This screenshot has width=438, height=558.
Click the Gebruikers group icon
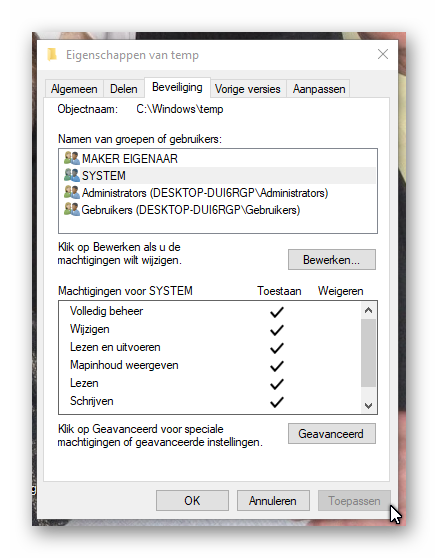[x=72, y=209]
